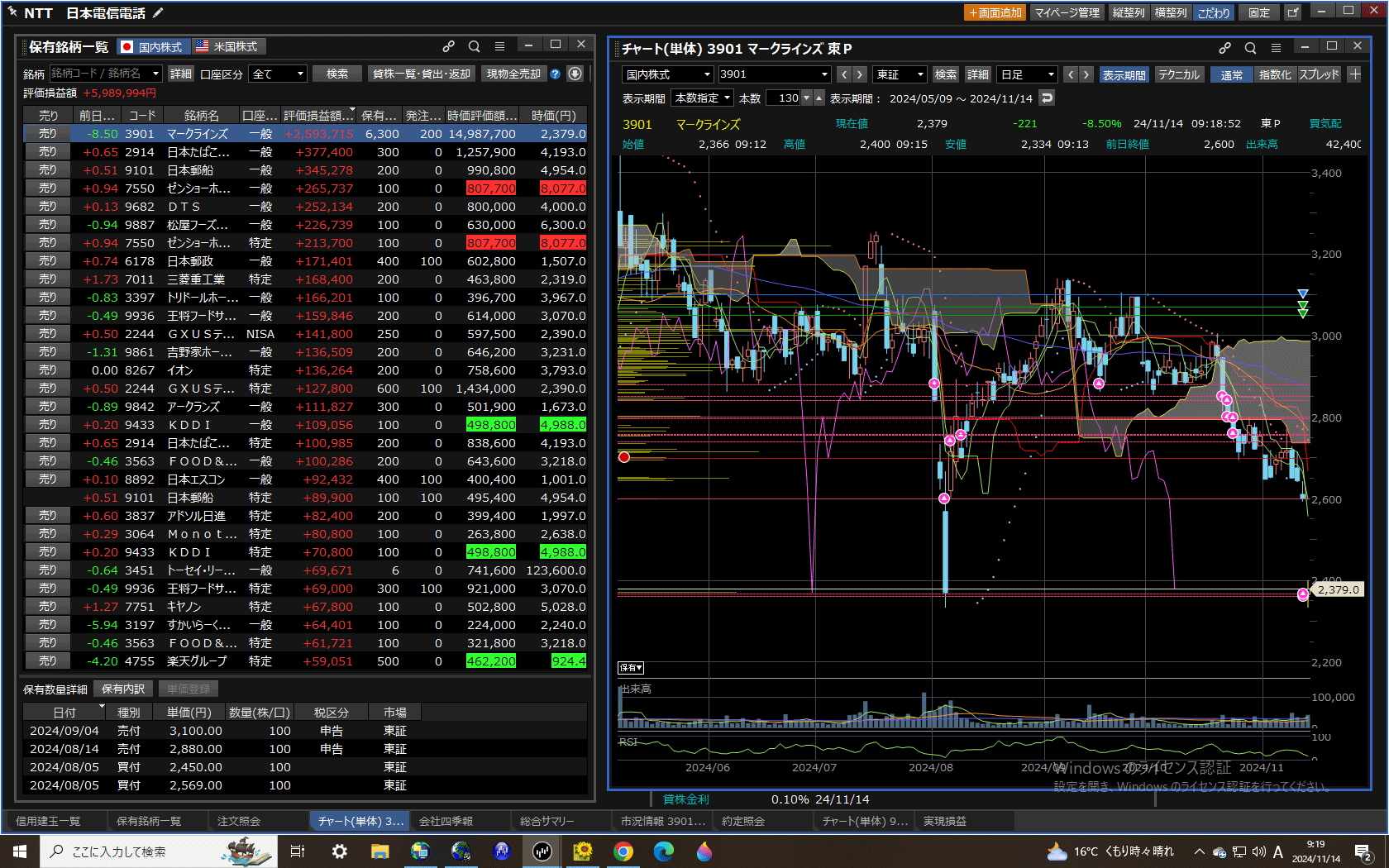Select 指数化 chart mode

tap(1275, 74)
